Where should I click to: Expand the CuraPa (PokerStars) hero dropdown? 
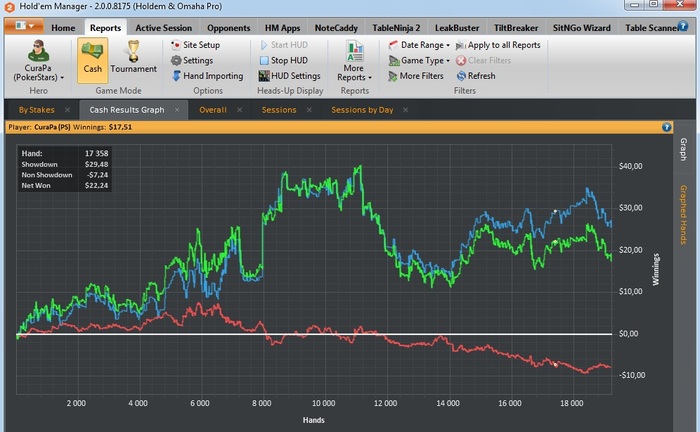tap(38, 73)
